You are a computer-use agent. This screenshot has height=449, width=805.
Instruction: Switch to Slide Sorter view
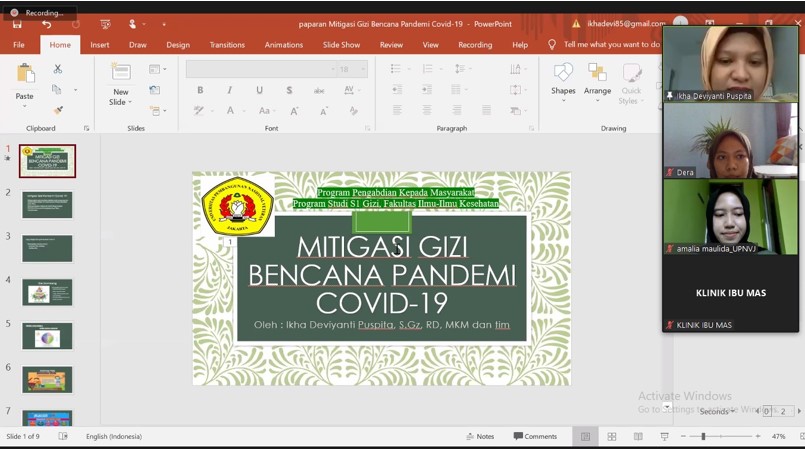tap(612, 437)
